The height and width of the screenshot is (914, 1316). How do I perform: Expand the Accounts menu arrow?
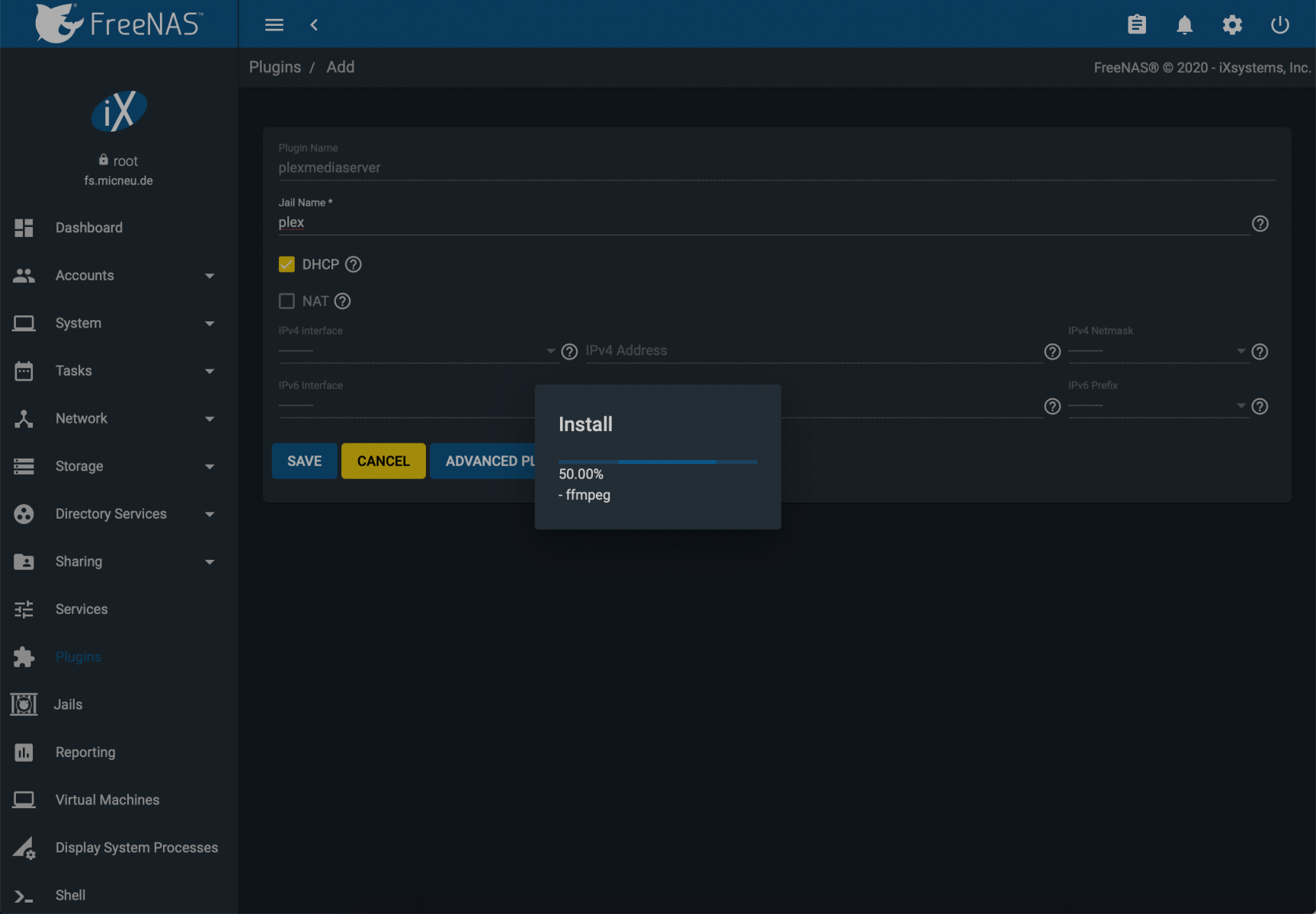pyautogui.click(x=210, y=276)
